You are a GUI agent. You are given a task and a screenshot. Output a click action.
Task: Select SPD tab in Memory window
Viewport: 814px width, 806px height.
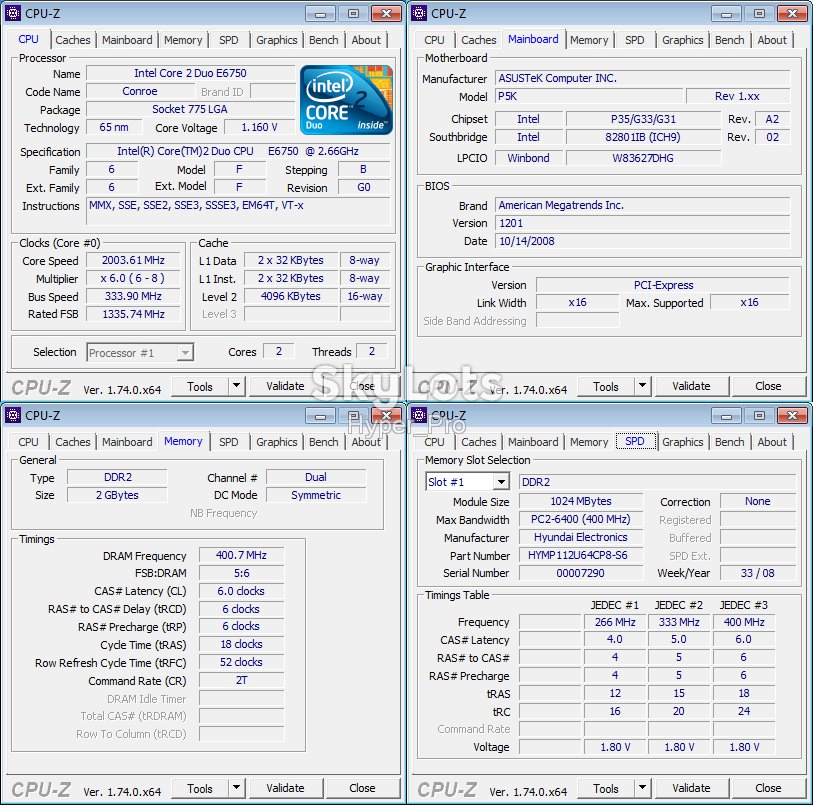228,442
